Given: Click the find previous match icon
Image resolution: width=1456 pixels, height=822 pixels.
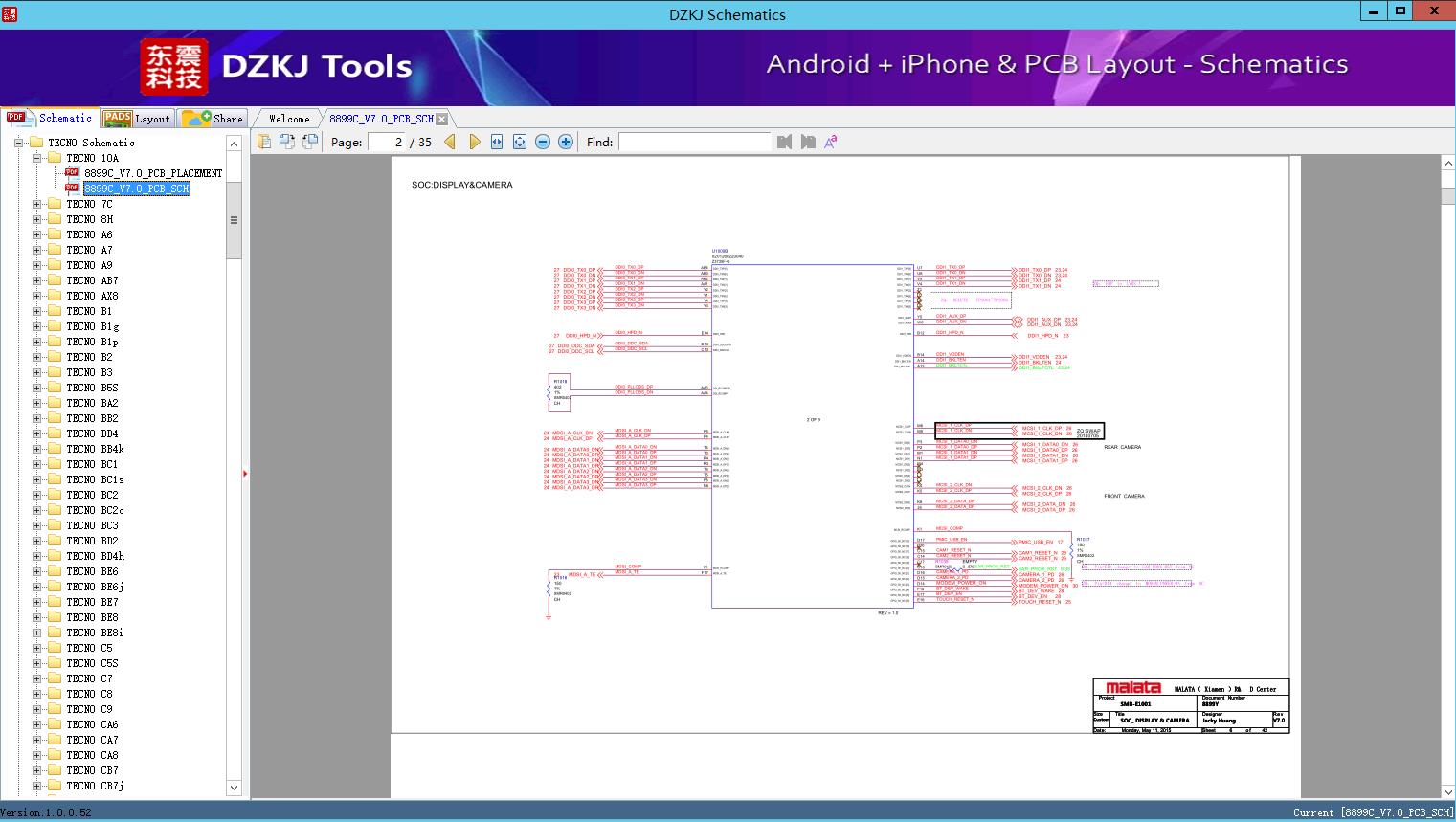Looking at the screenshot, I should [x=785, y=142].
